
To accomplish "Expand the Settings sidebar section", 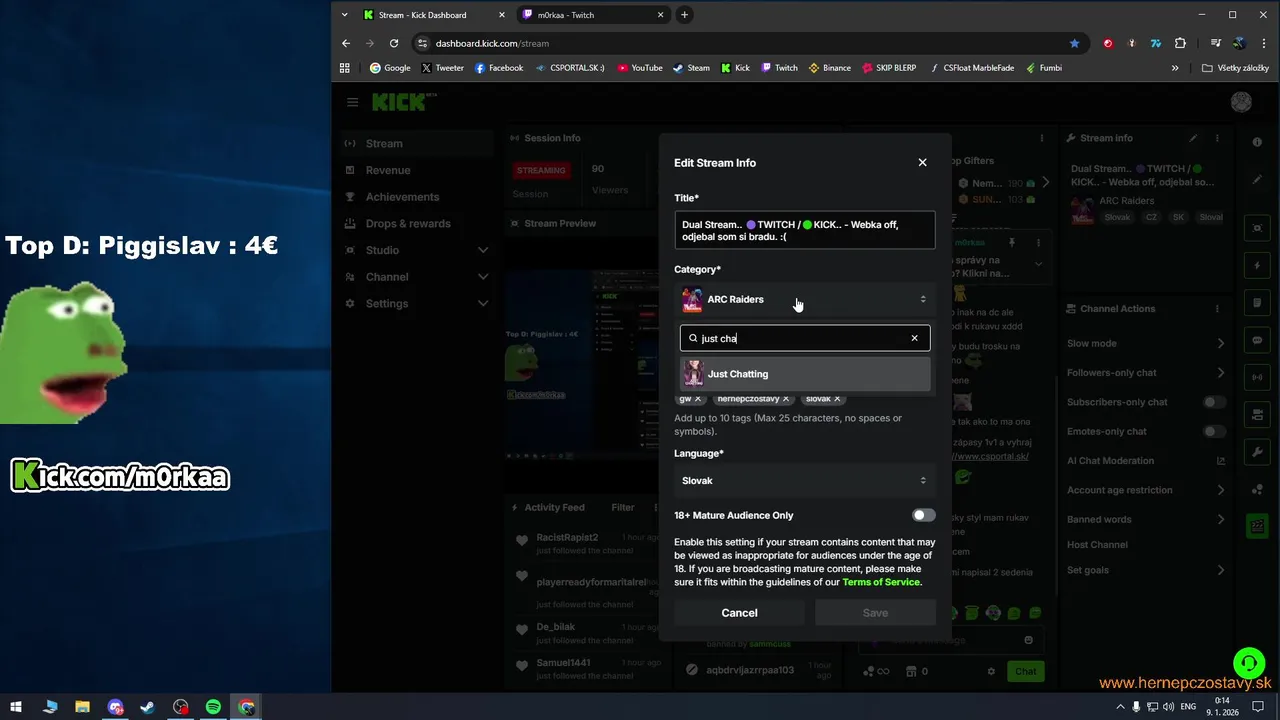I will (416, 303).
